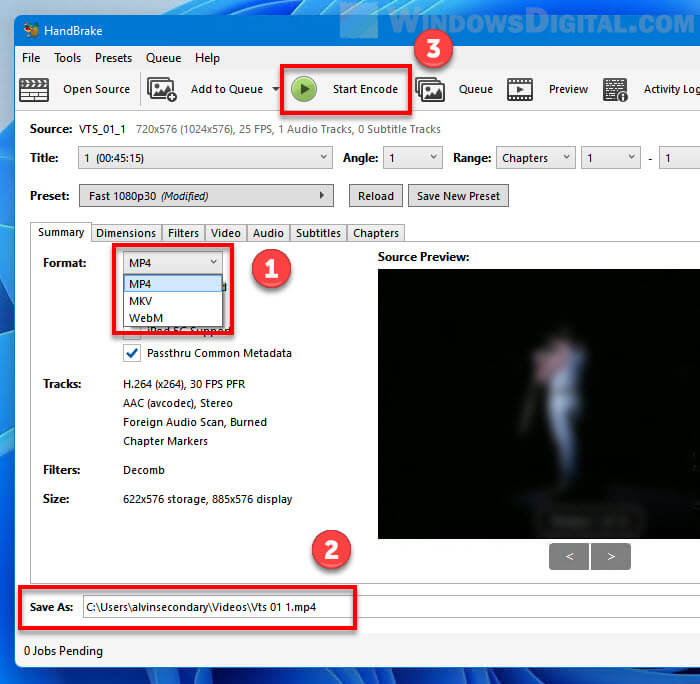The width and height of the screenshot is (700, 684).
Task: Click the HandBrake app logo icon
Action: click(x=31, y=30)
